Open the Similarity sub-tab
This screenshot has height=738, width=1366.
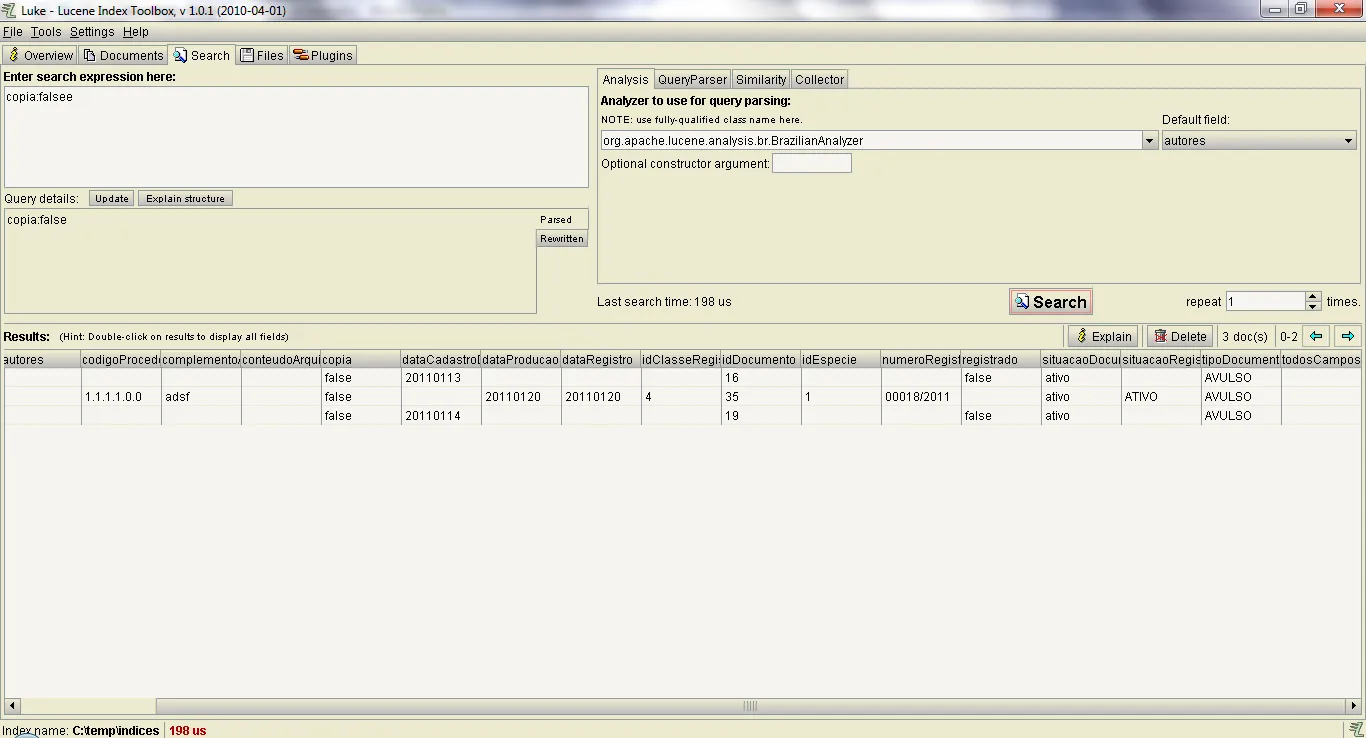click(761, 79)
